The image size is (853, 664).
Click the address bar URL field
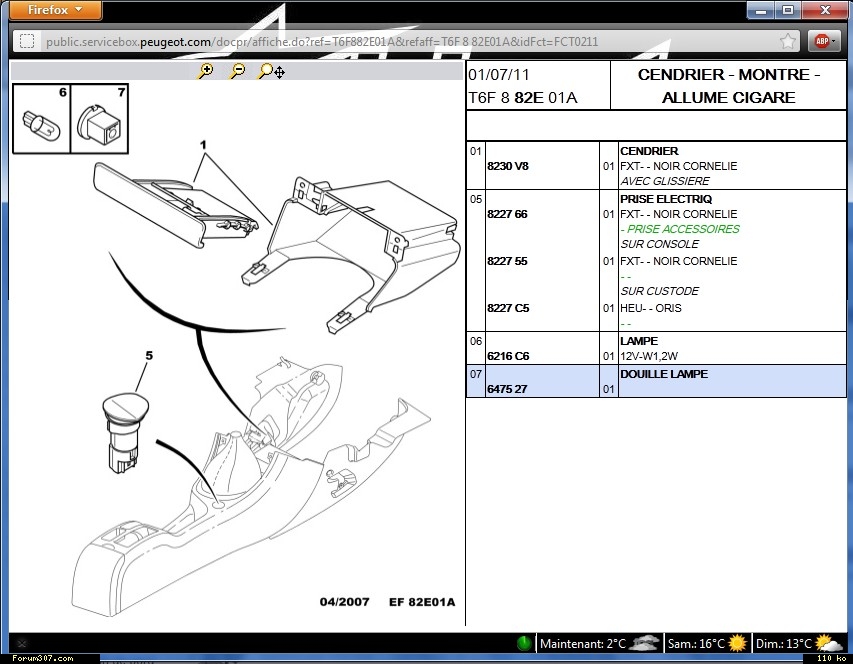(400, 41)
